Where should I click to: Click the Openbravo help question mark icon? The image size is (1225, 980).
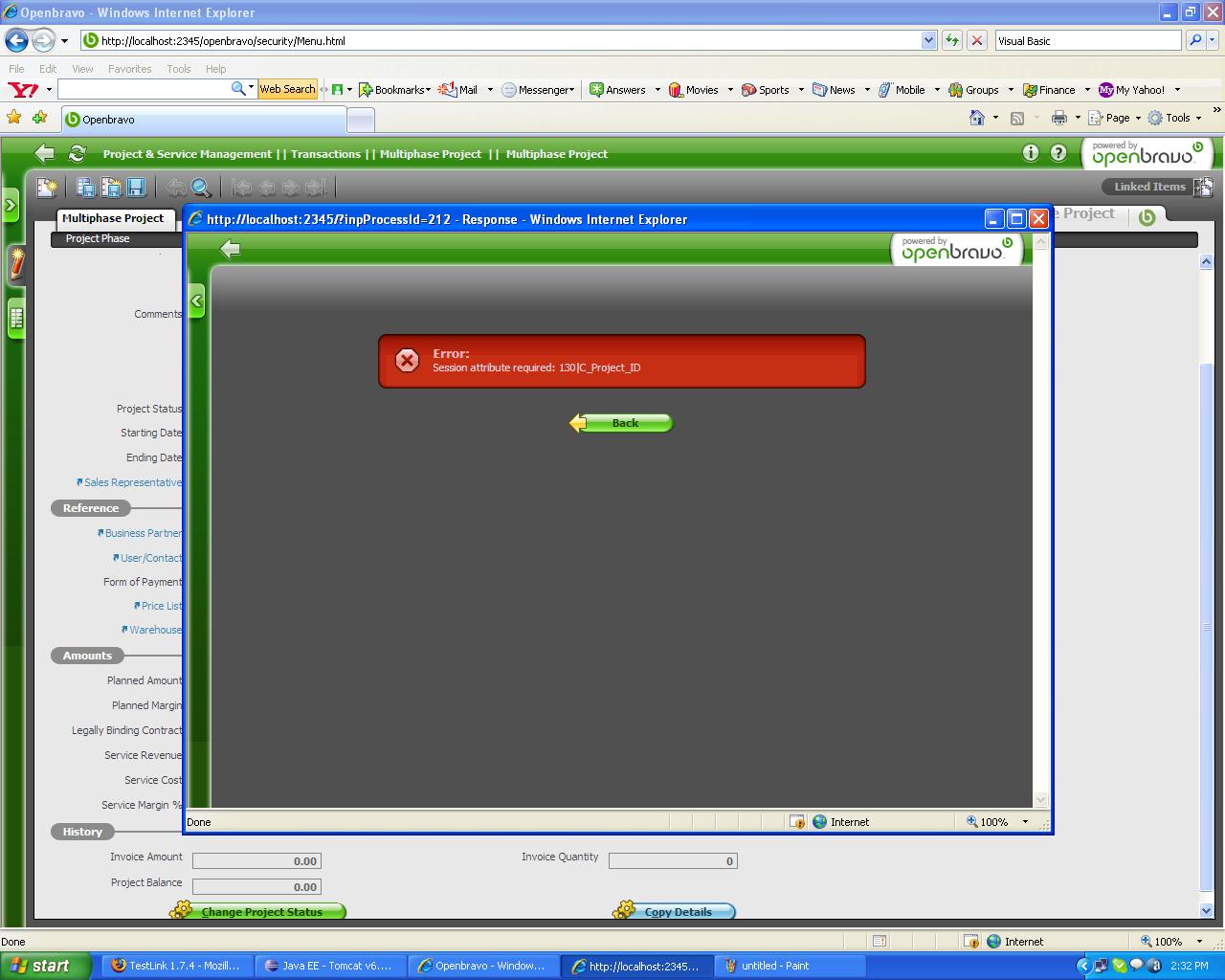(1058, 153)
